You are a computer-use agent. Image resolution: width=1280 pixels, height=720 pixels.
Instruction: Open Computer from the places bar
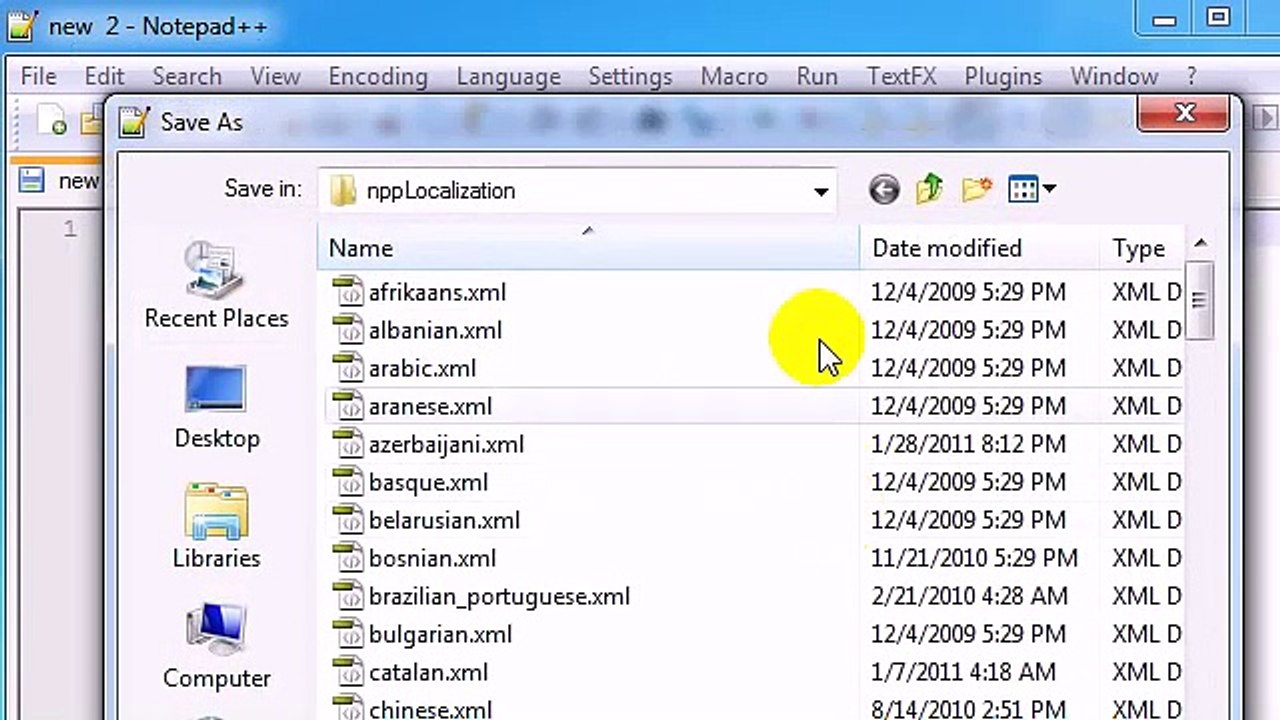point(216,647)
